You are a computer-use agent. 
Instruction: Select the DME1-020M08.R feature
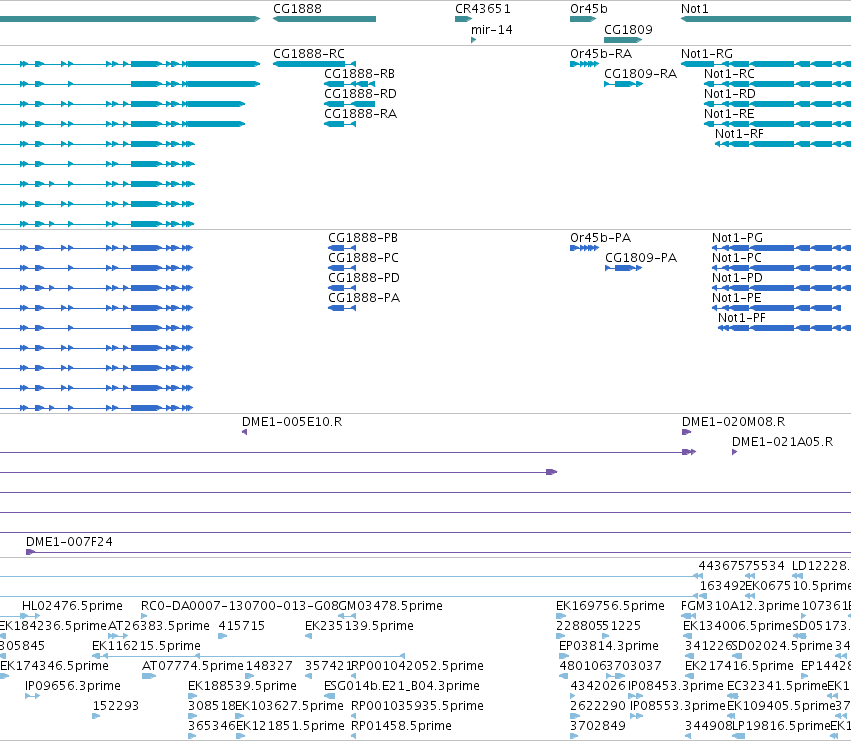[686, 432]
